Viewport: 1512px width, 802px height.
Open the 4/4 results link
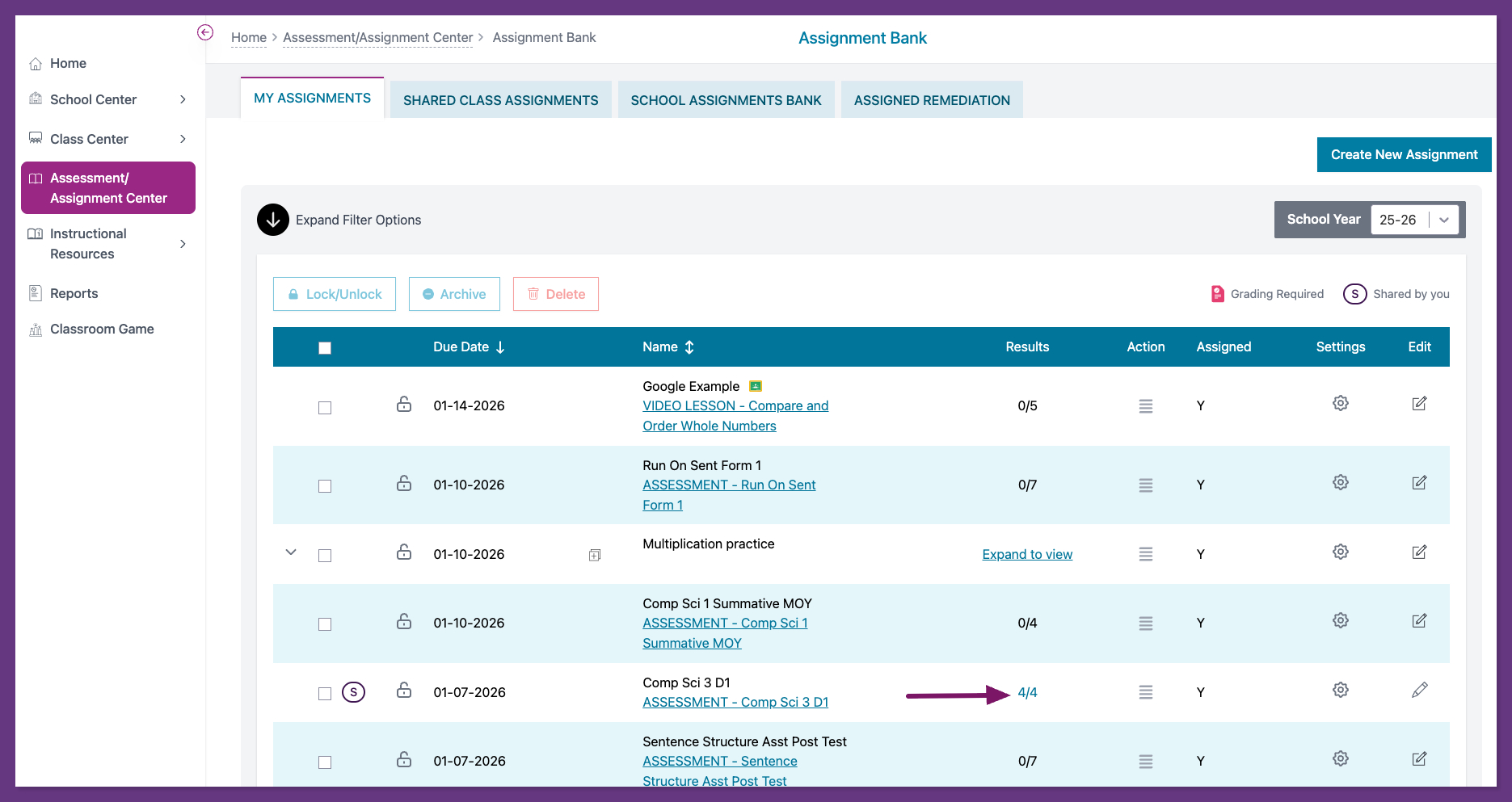click(1027, 692)
